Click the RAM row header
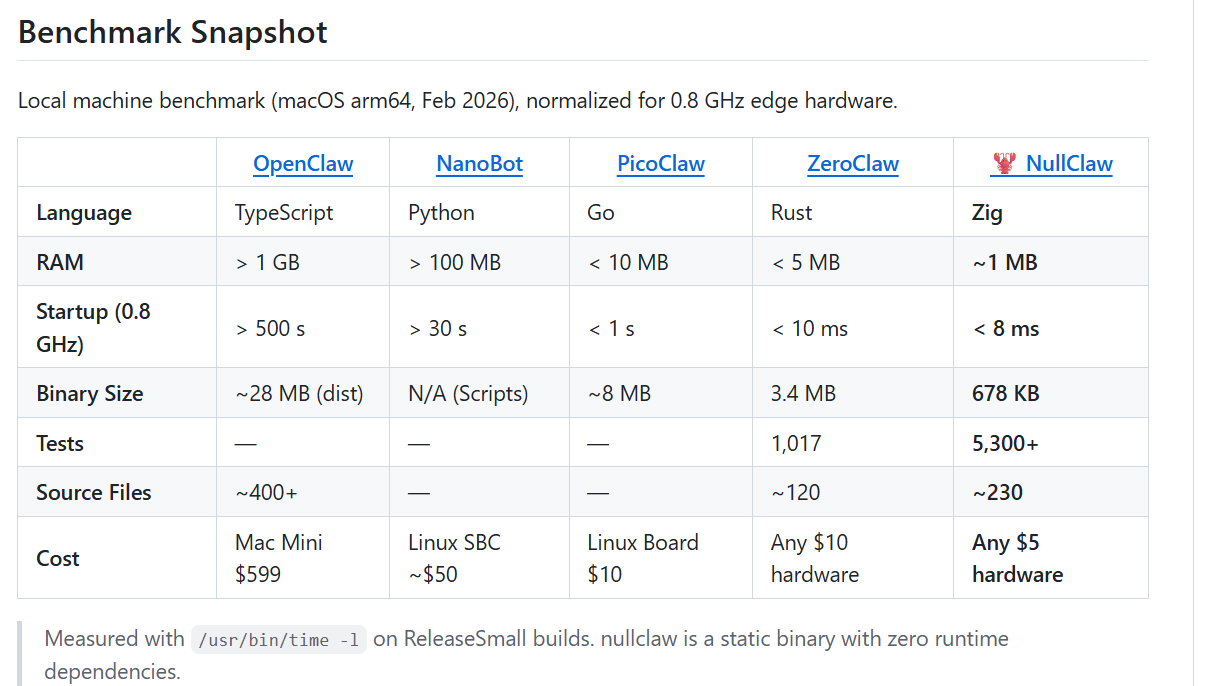The height and width of the screenshot is (686, 1222). [x=60, y=262]
